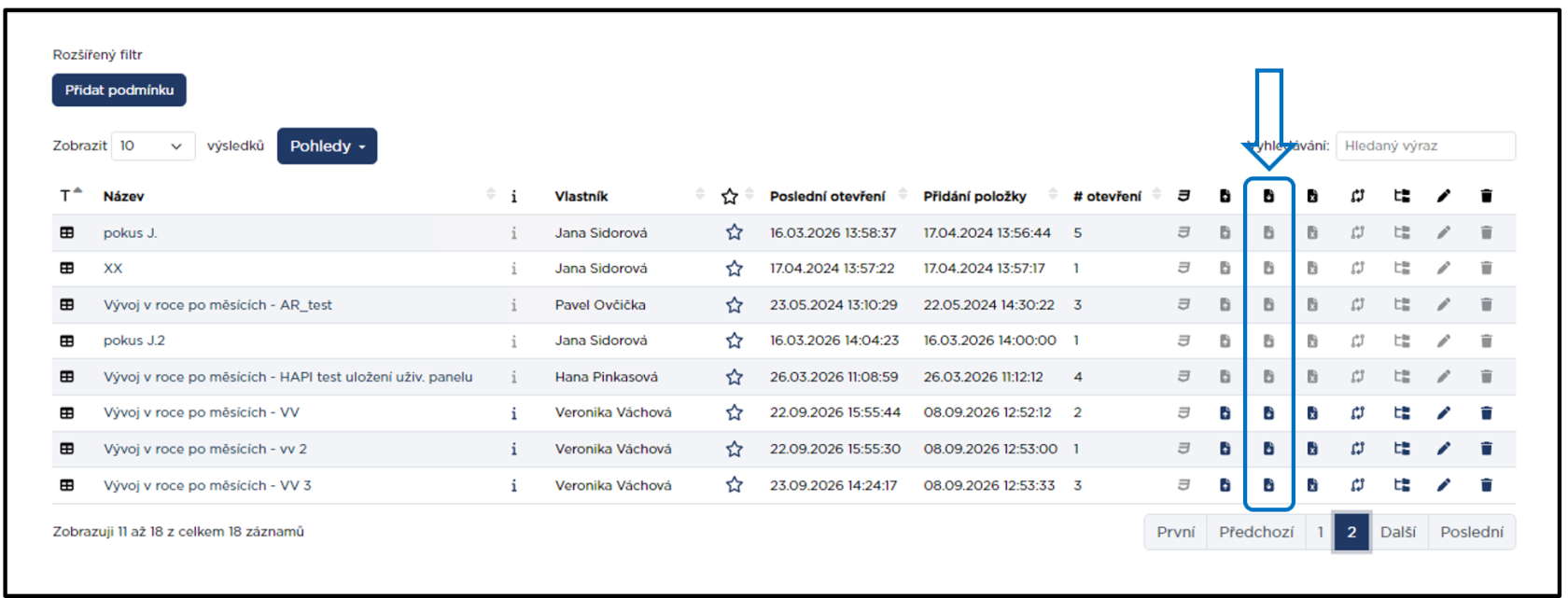Click the První pagination button
Image resolution: width=1568 pixels, height=598 pixels.
(1176, 532)
